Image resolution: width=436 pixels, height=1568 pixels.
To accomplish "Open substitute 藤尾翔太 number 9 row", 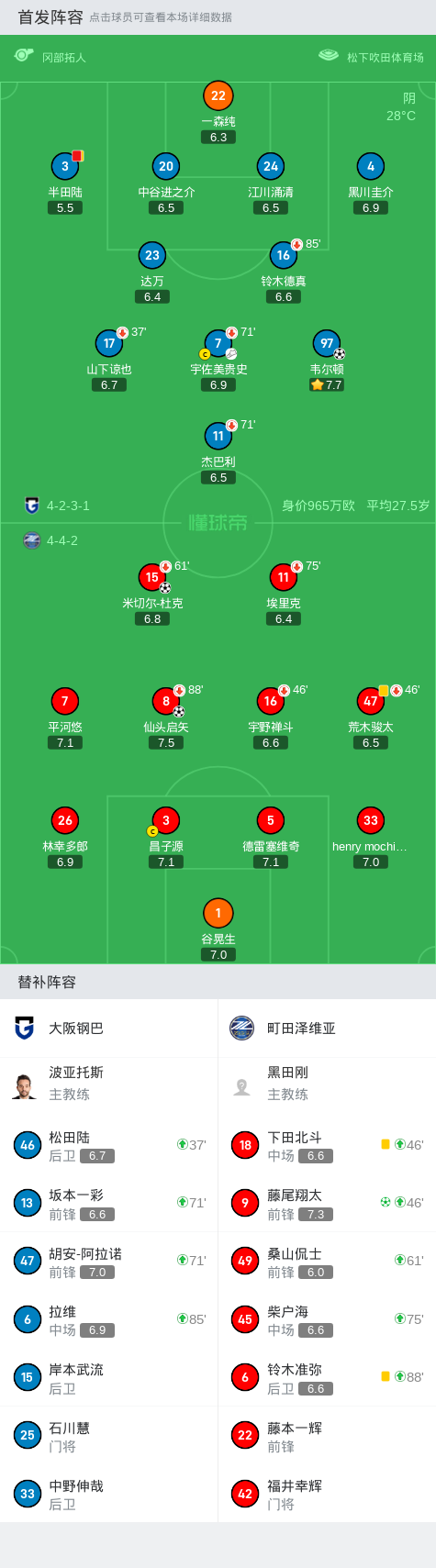I will 327,1203.
